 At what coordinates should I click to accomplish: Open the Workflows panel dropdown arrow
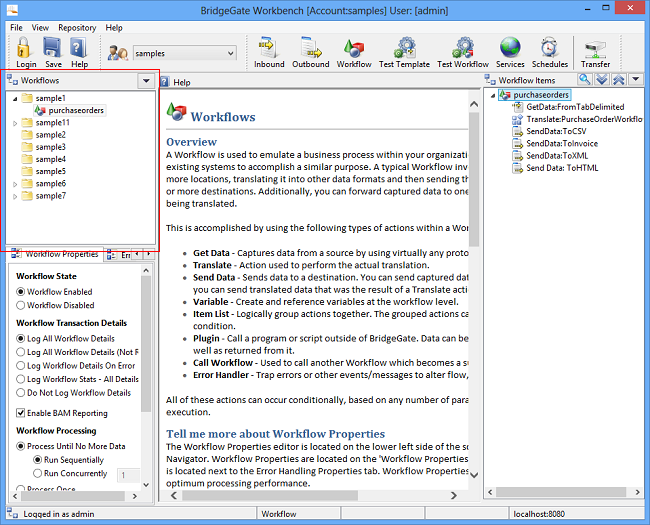point(146,80)
